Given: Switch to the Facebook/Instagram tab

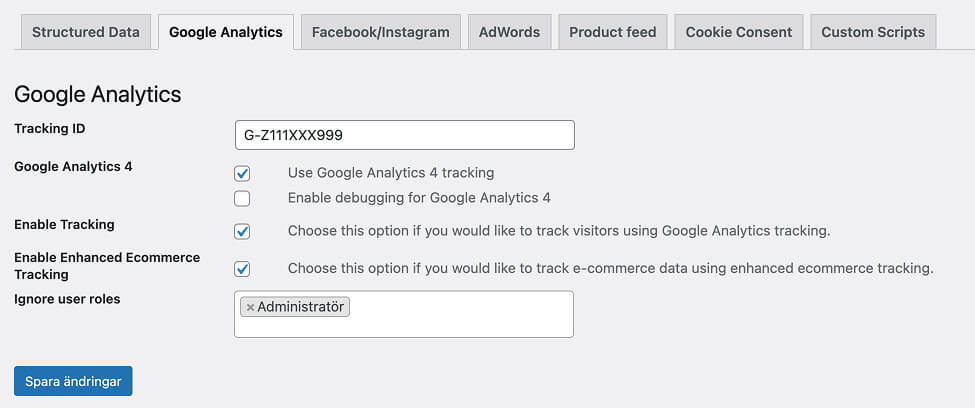Looking at the screenshot, I should coord(381,32).
